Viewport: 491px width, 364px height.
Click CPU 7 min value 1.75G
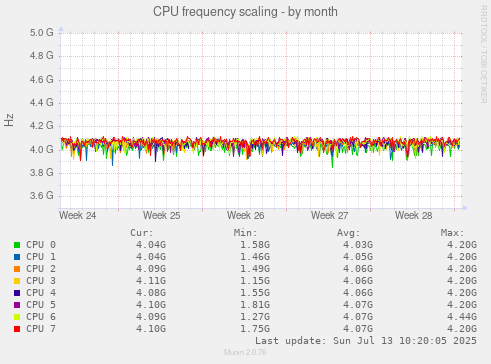tap(255, 329)
